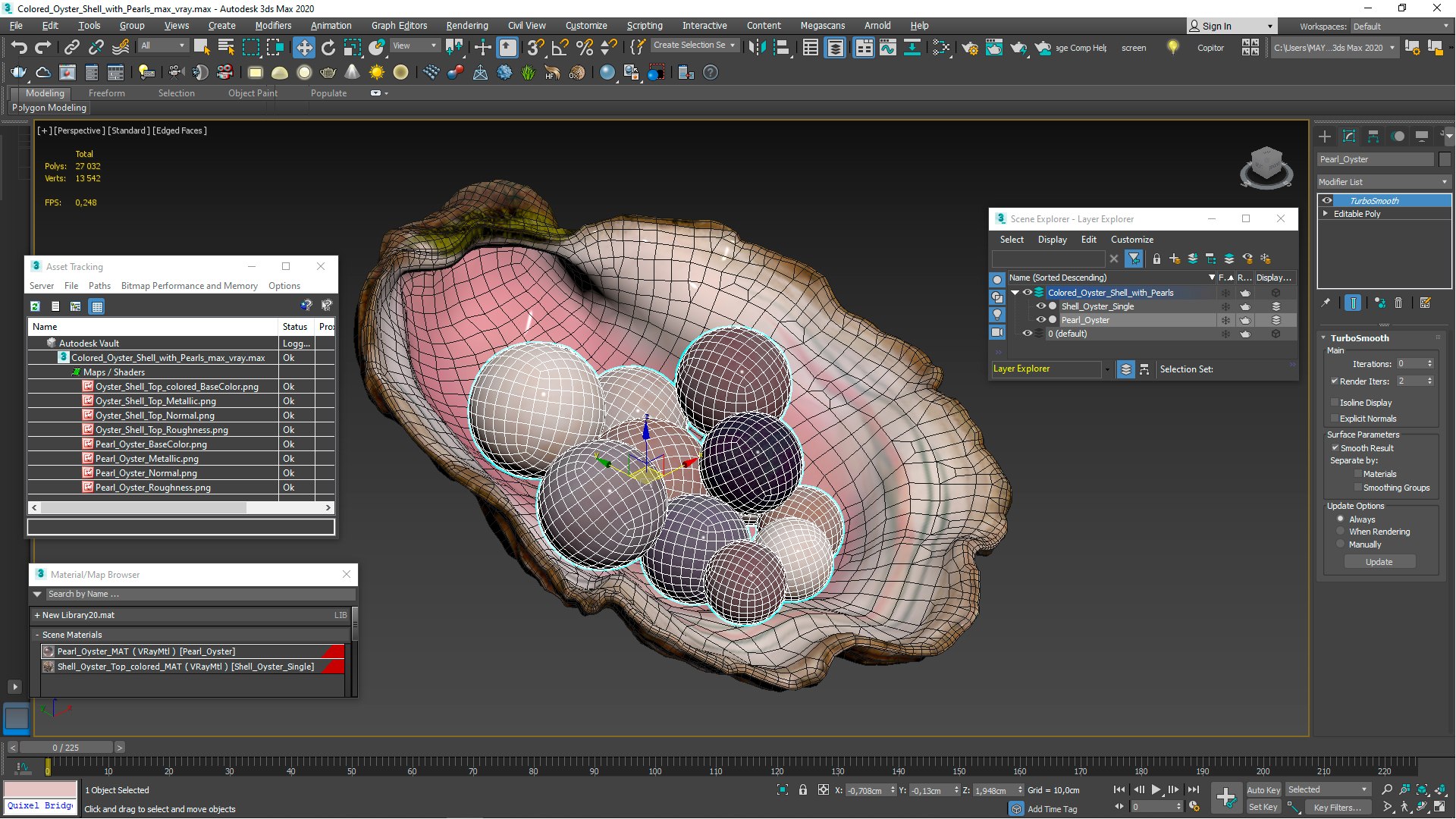The height and width of the screenshot is (819, 1456).
Task: Open the Graph Editors menu
Action: [399, 26]
